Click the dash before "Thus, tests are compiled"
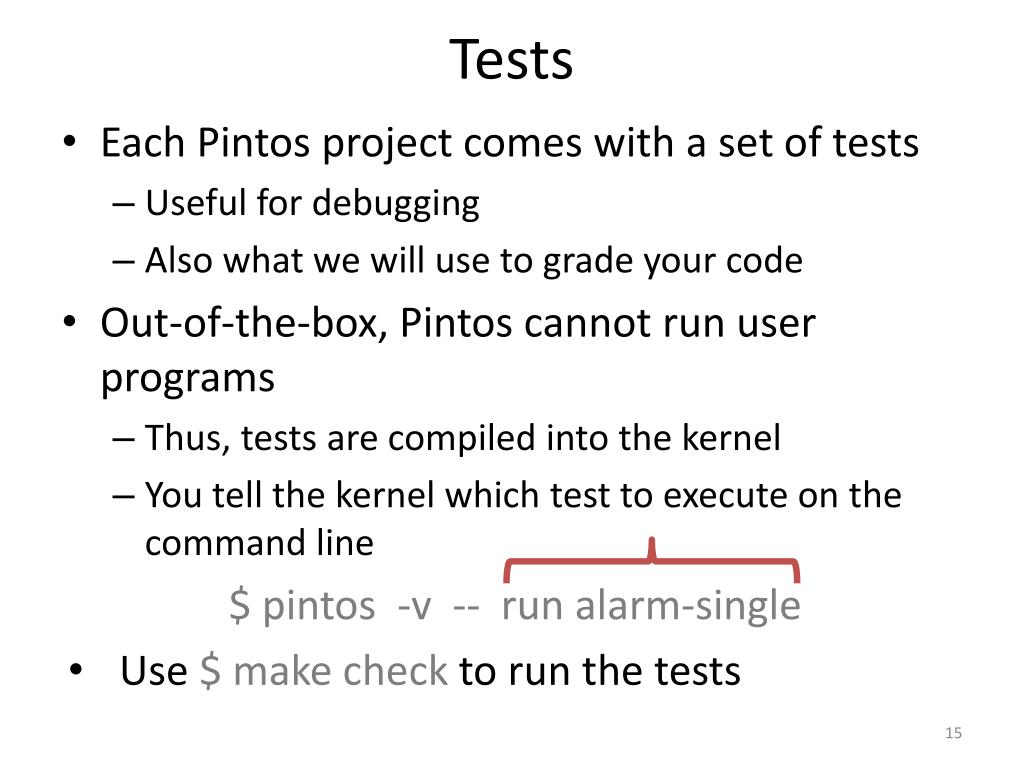 123,439
